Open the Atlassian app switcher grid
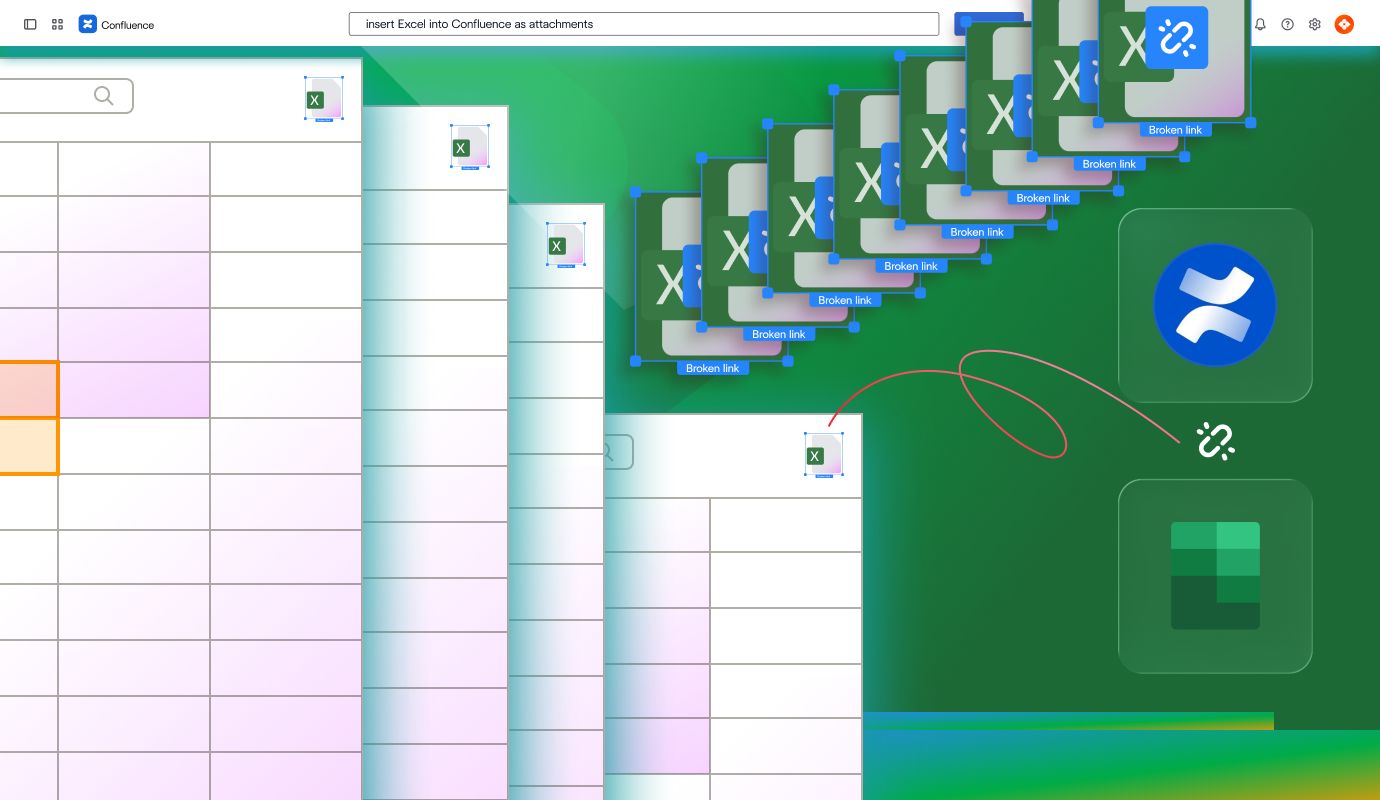The width and height of the screenshot is (1380, 800). click(57, 24)
